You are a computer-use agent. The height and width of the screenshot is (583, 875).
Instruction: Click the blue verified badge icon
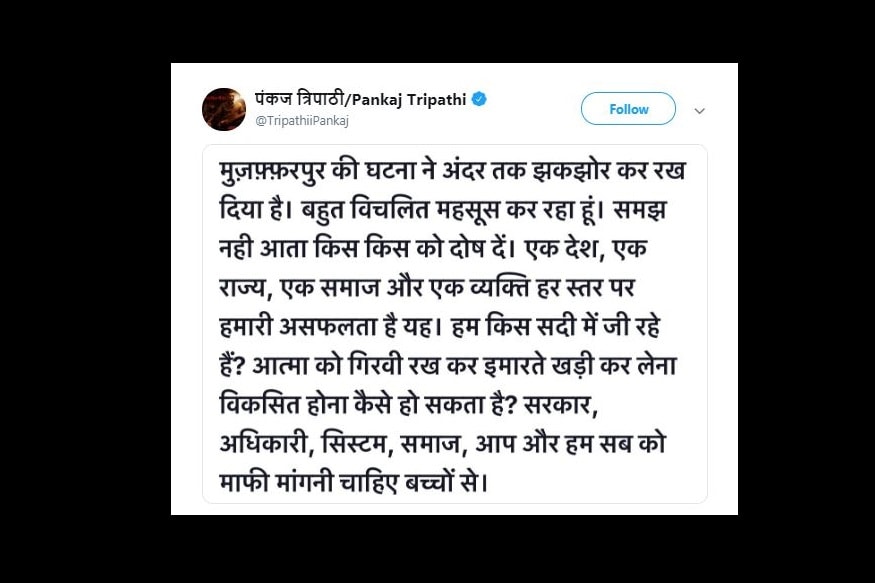pos(479,99)
